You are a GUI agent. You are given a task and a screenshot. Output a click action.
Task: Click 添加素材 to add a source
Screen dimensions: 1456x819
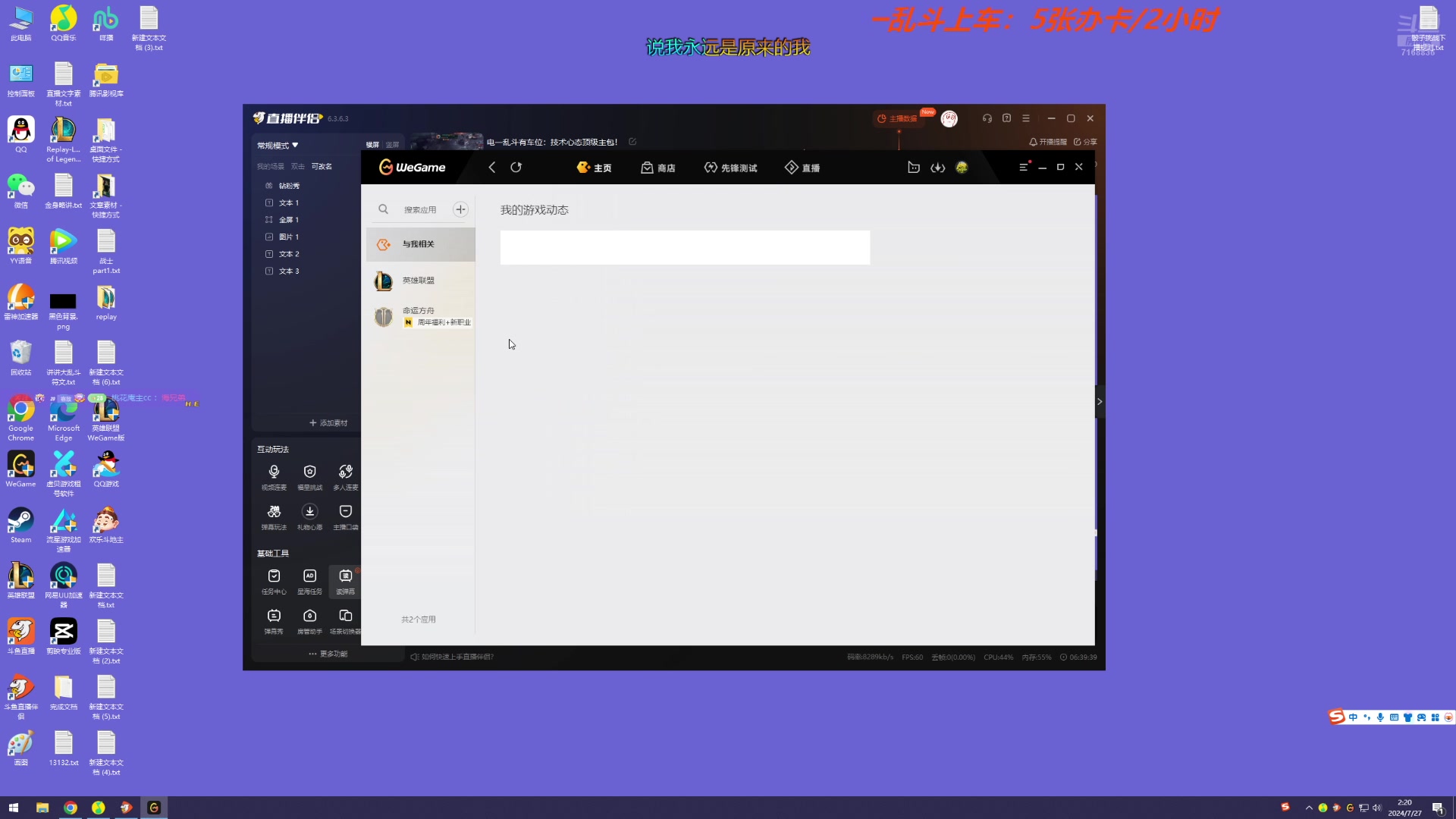(328, 423)
